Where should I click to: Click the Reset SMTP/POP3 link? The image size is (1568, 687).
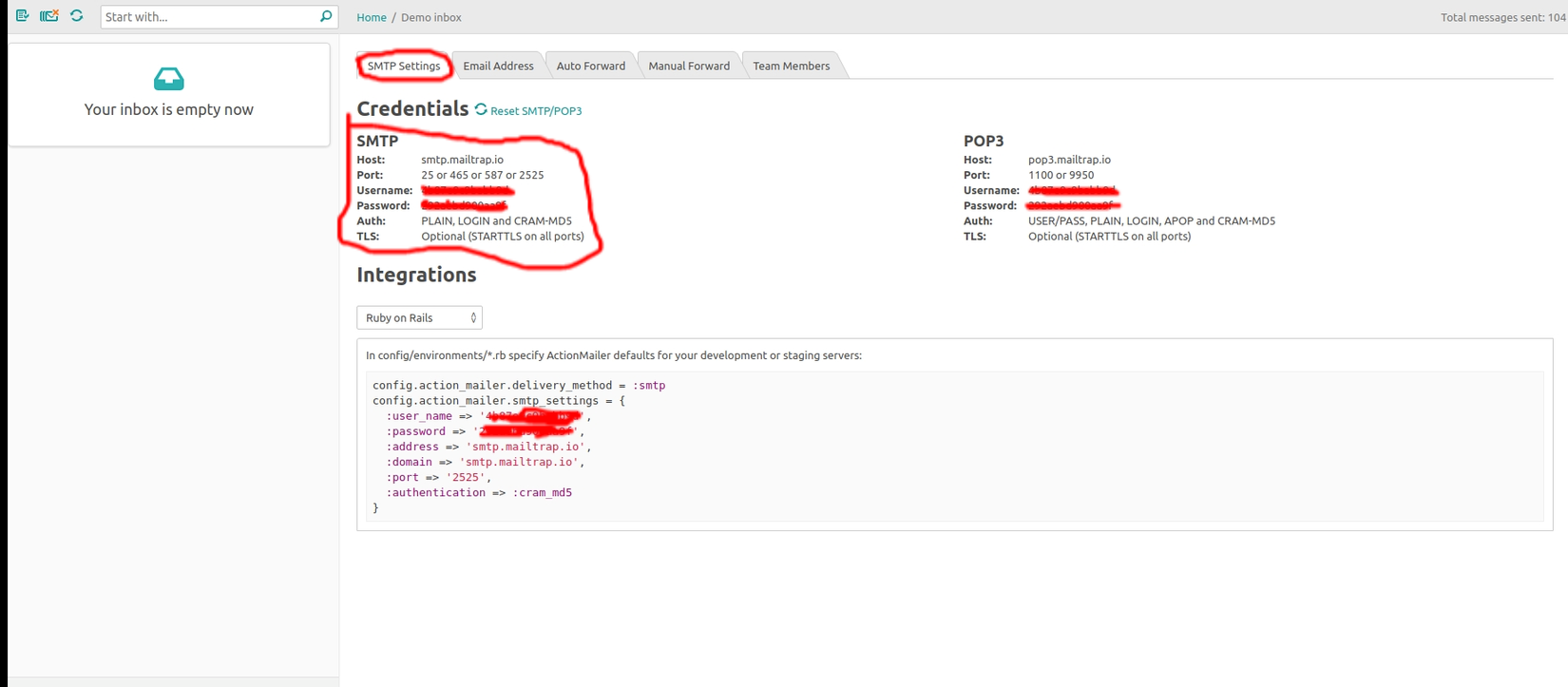click(528, 110)
